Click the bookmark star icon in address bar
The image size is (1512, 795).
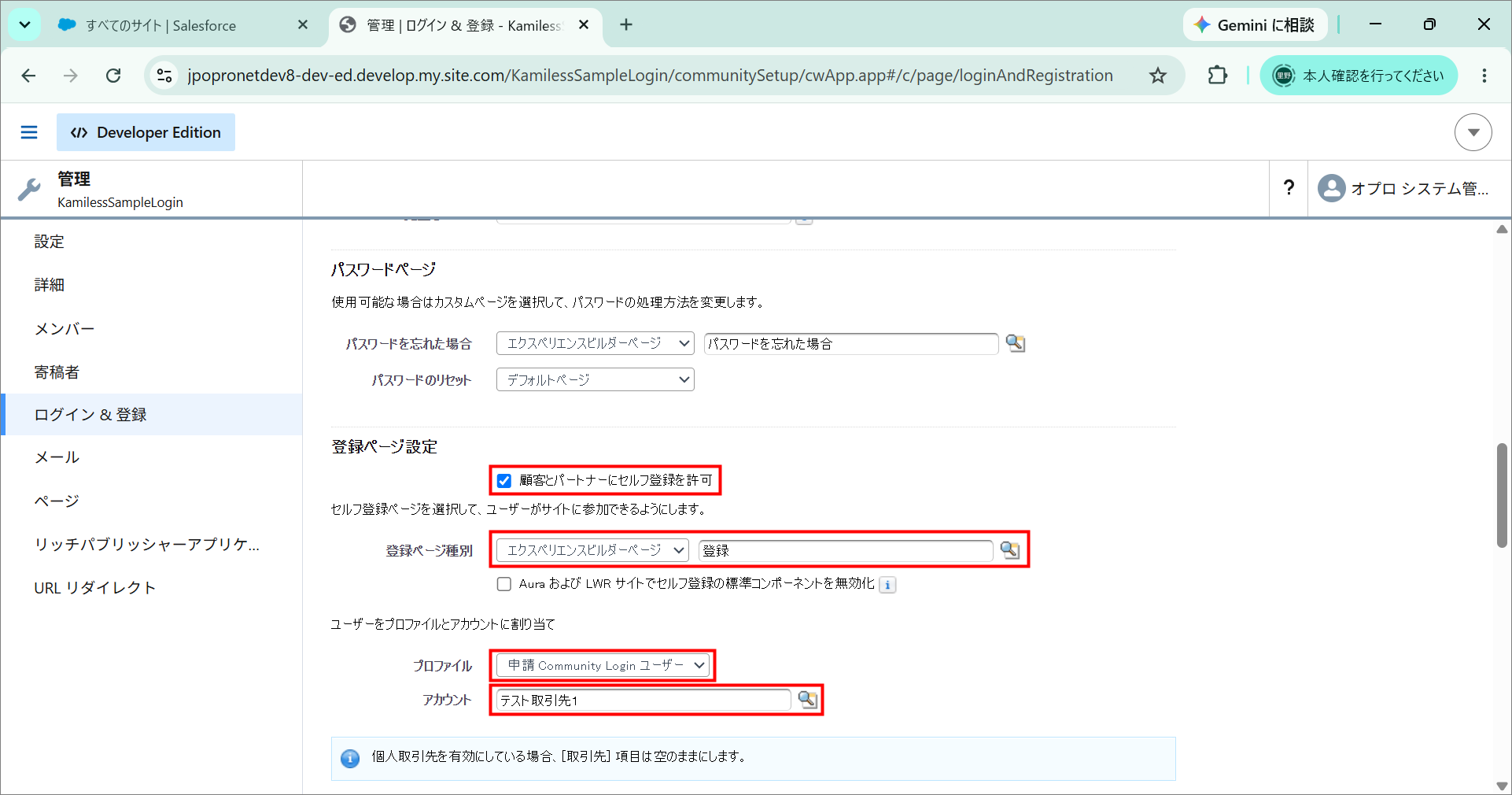coord(1157,76)
